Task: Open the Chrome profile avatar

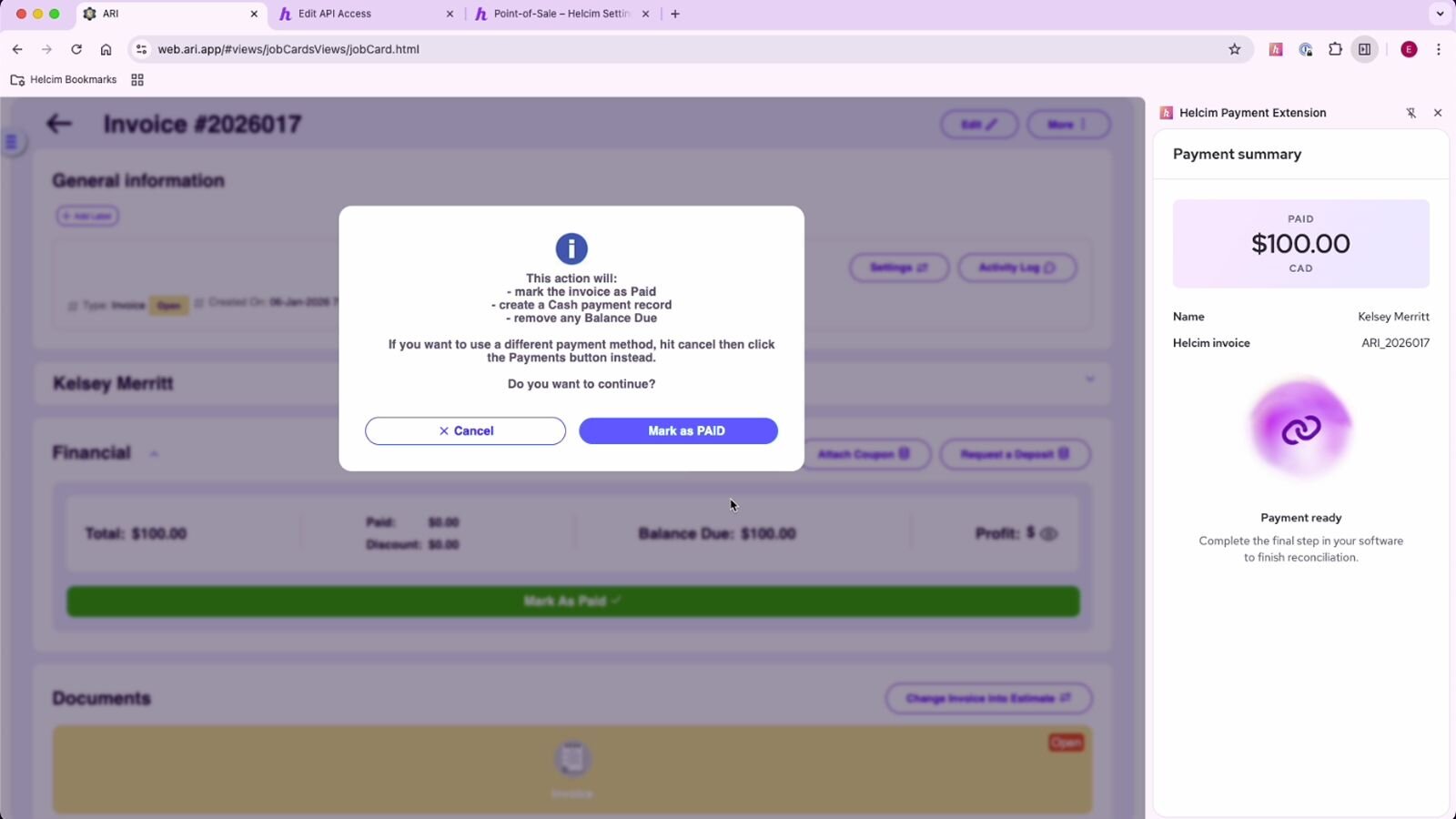Action: (1409, 50)
